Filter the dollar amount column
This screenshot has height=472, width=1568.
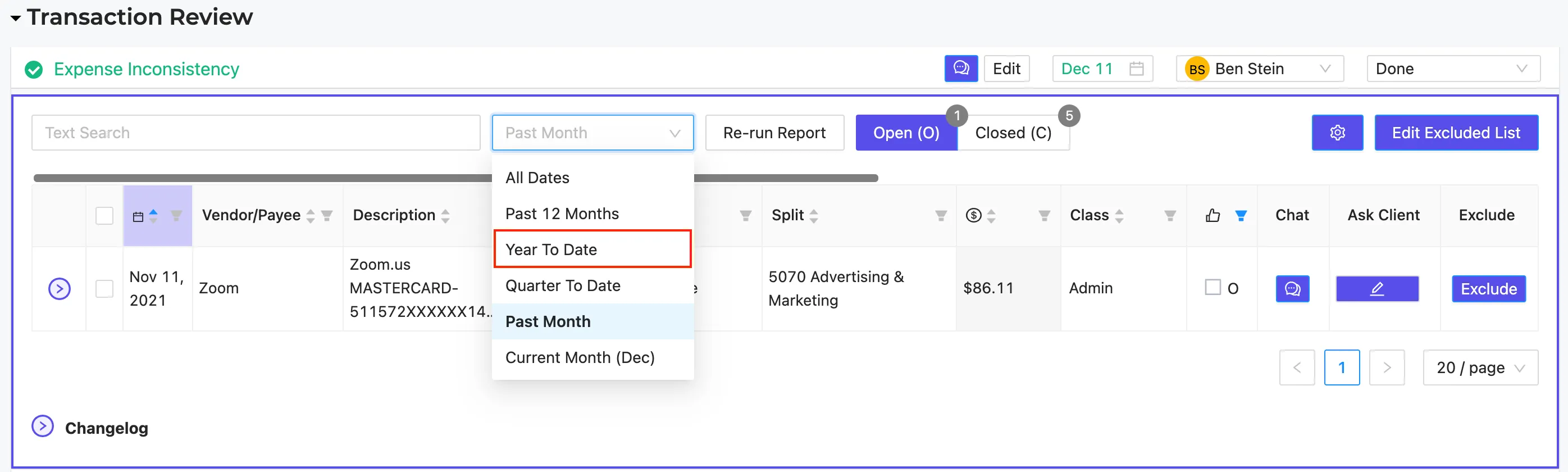1044,216
